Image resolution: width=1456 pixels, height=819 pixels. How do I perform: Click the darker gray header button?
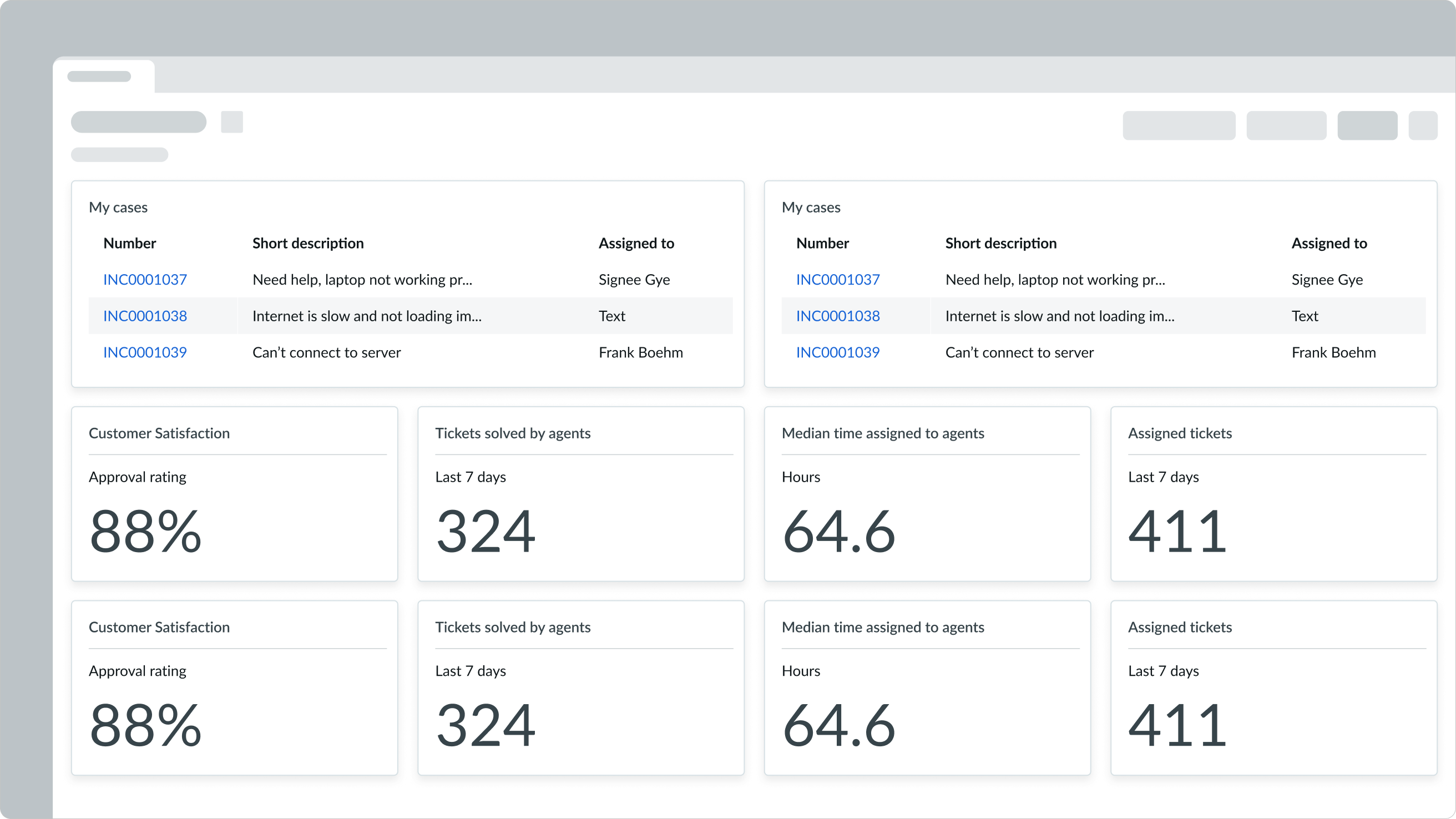[1367, 125]
